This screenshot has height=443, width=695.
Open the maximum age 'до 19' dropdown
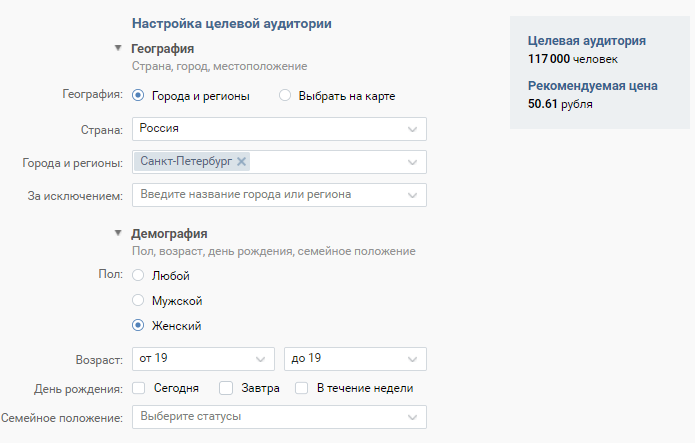(x=355, y=359)
